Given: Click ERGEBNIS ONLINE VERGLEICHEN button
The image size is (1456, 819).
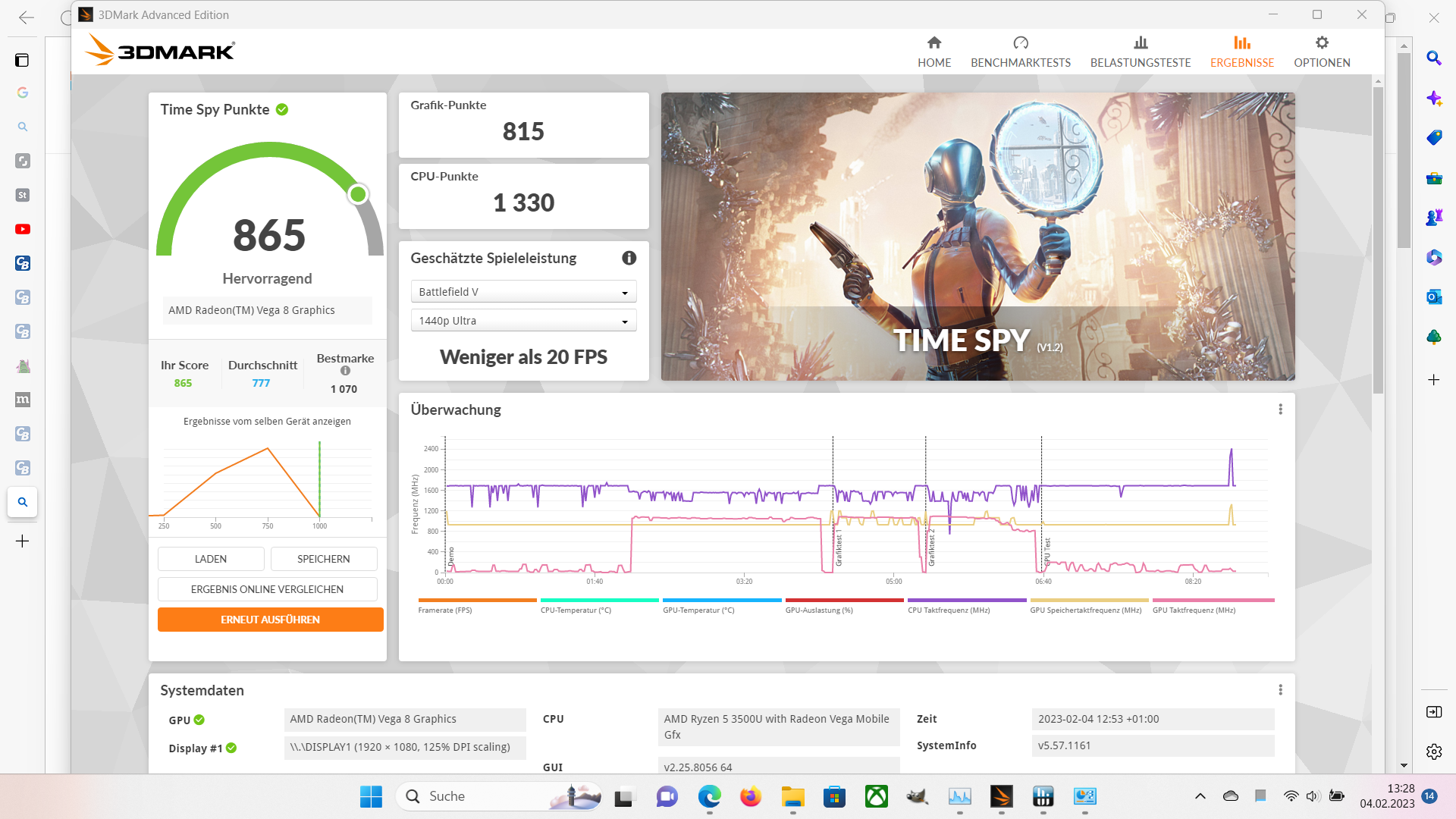Looking at the screenshot, I should point(267,589).
